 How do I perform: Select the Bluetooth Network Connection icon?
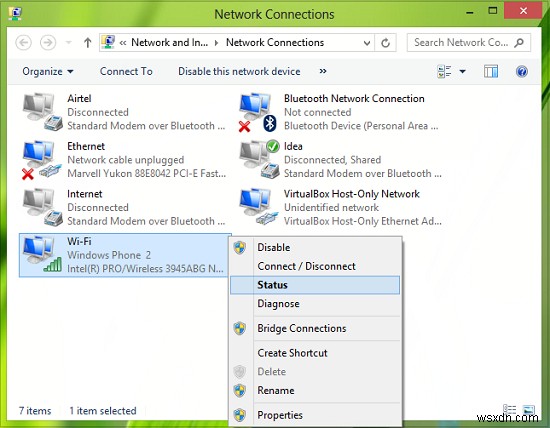[259, 112]
